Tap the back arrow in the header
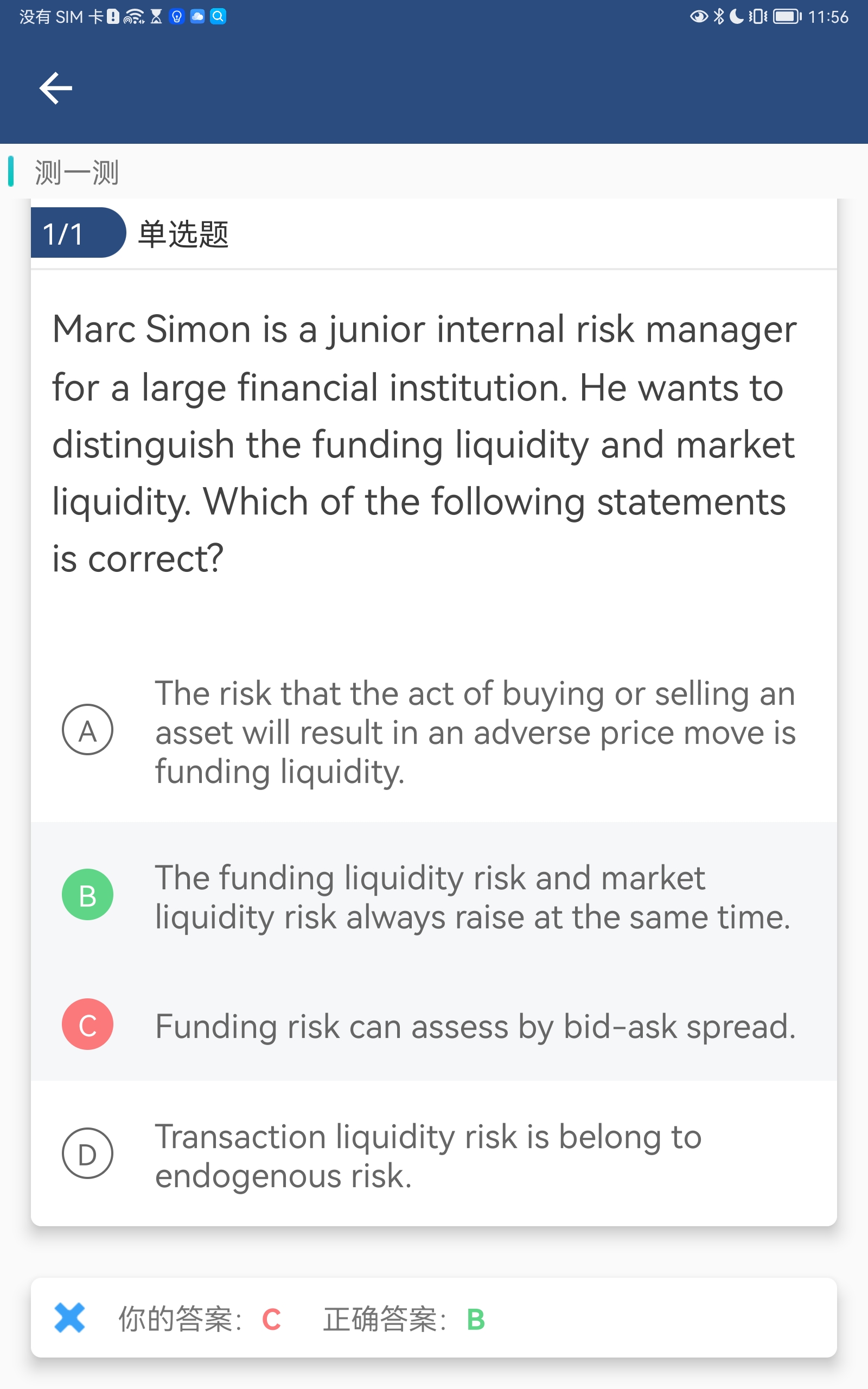Viewport: 868px width, 1389px height. (56, 88)
